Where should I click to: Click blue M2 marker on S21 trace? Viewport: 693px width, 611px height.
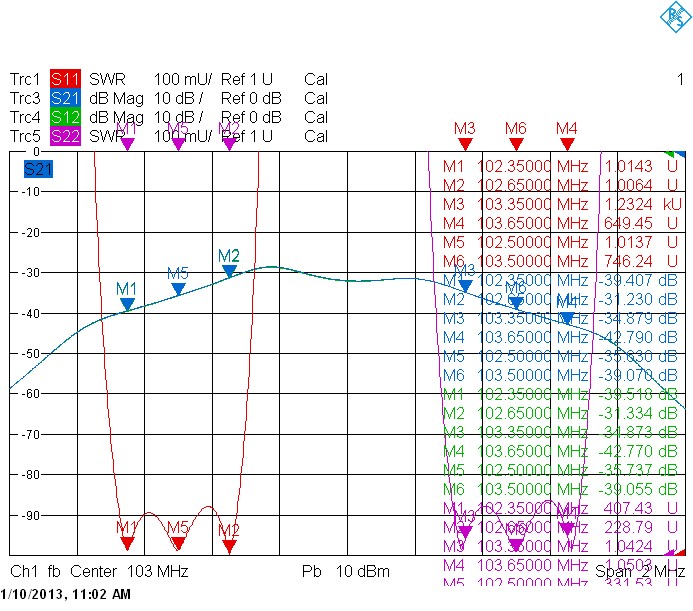point(229,271)
